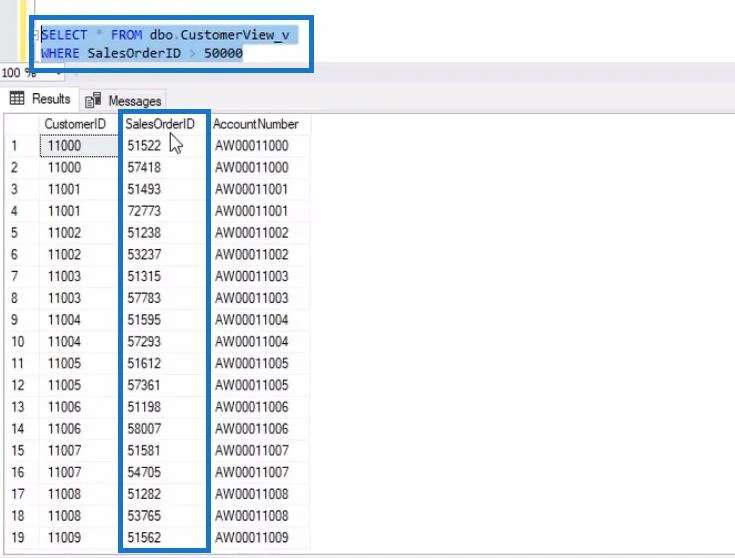This screenshot has width=735, height=558.
Task: Select CustomerID 11004 in row 10
Action: click(x=79, y=341)
